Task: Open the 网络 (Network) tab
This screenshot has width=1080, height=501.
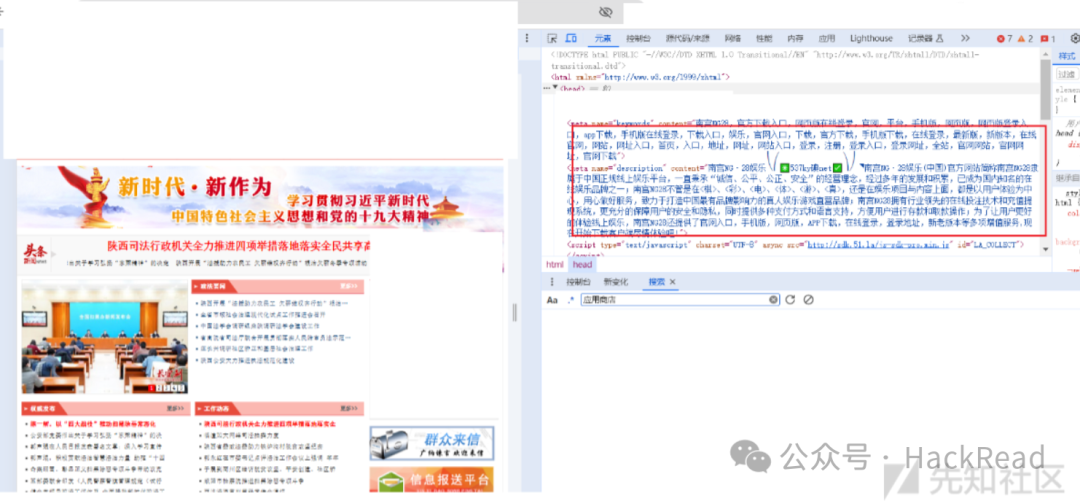Action: [733, 39]
